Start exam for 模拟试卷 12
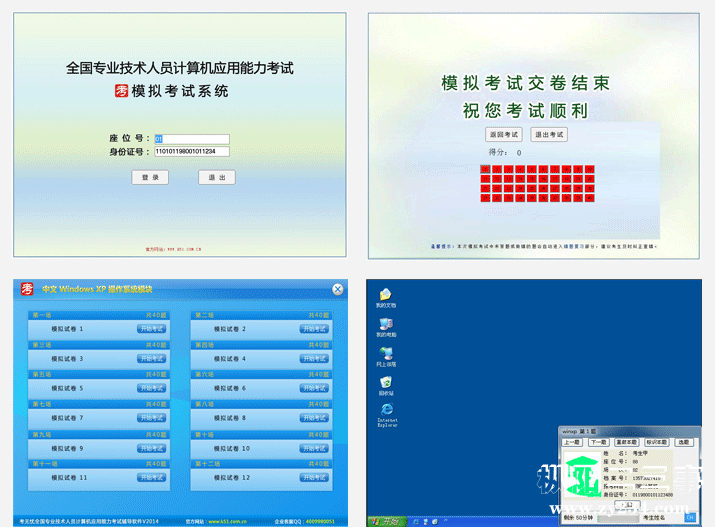Viewport: 715px width, 527px height. click(x=314, y=477)
